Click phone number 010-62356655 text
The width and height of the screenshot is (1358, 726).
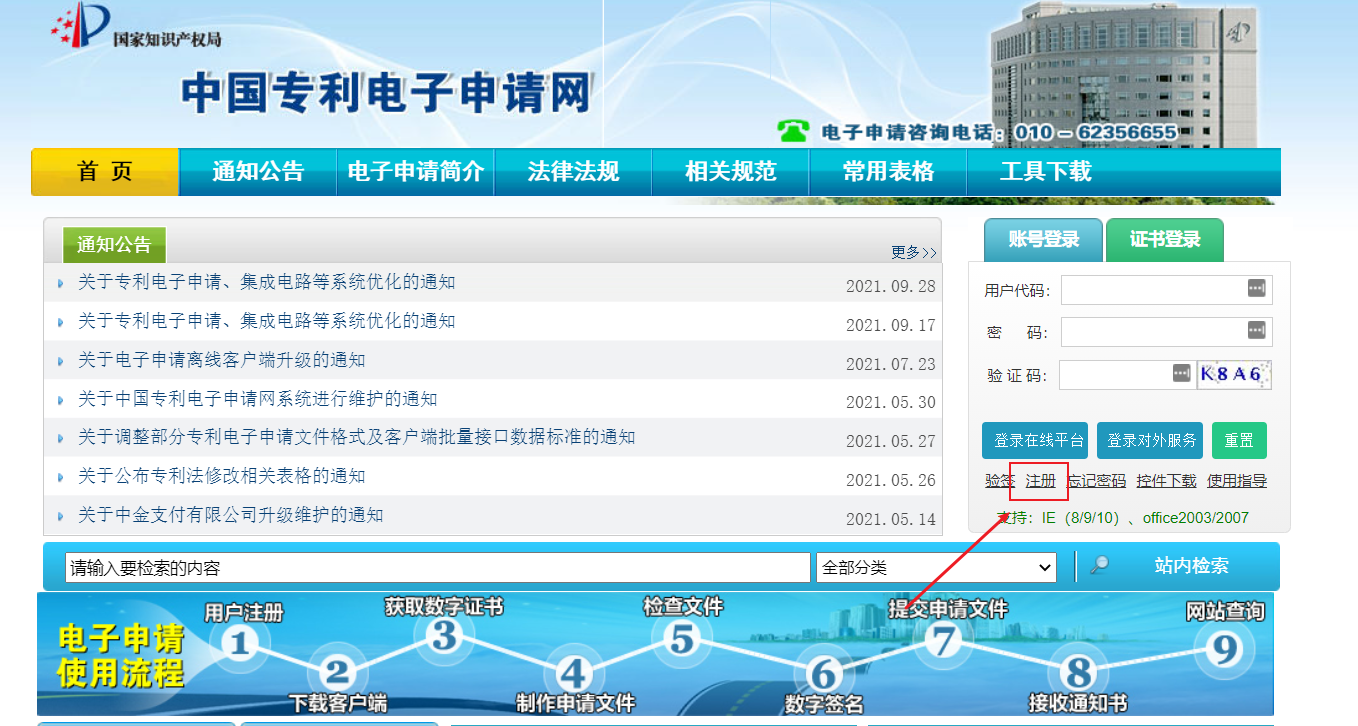(1097, 132)
